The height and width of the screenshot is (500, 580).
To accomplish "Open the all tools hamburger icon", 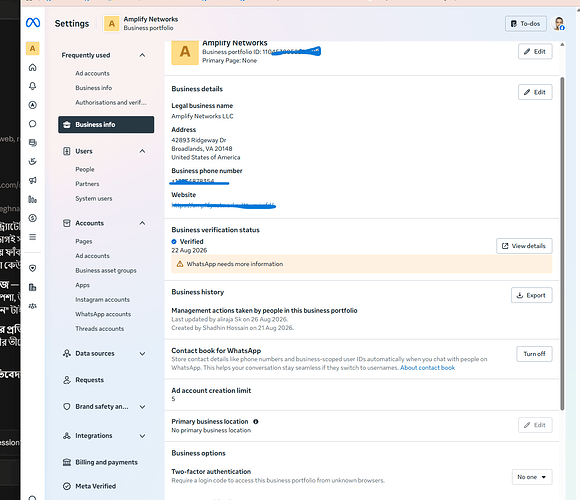I will (33, 237).
